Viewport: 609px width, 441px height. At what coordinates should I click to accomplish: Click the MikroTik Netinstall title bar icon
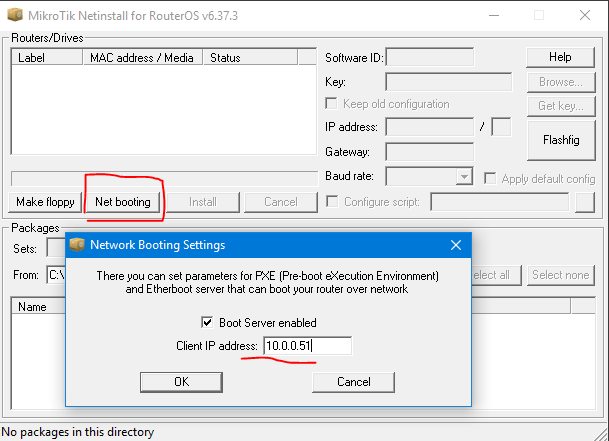pos(12,15)
